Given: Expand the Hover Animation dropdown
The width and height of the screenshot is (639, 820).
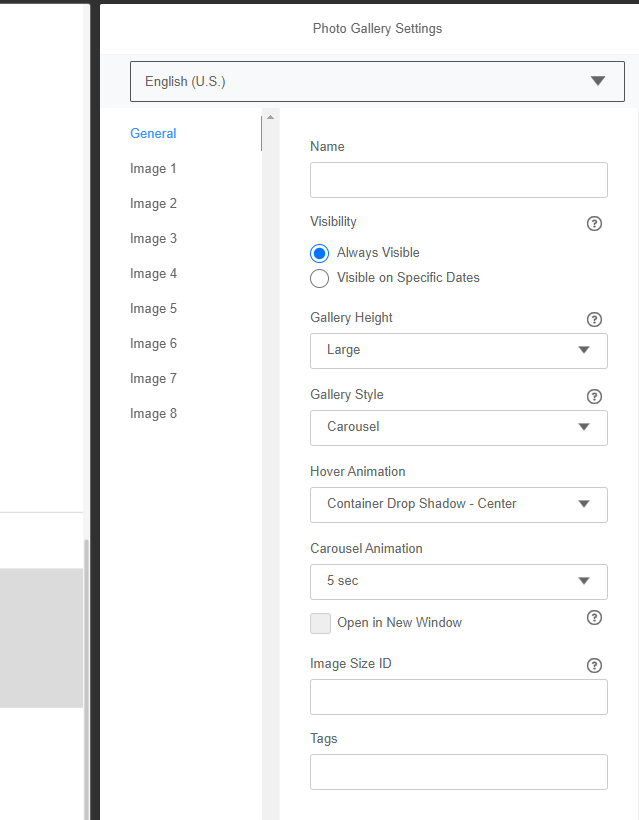Looking at the screenshot, I should 458,505.
